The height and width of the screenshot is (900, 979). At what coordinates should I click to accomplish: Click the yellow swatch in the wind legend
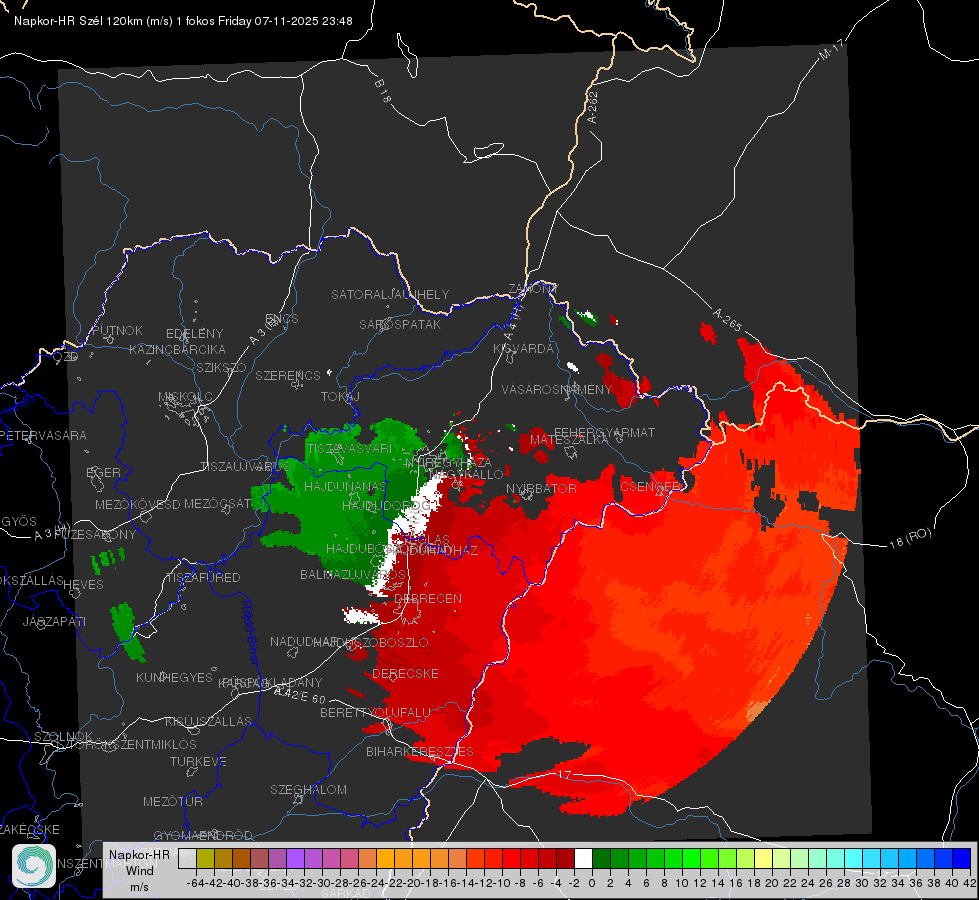[x=763, y=859]
